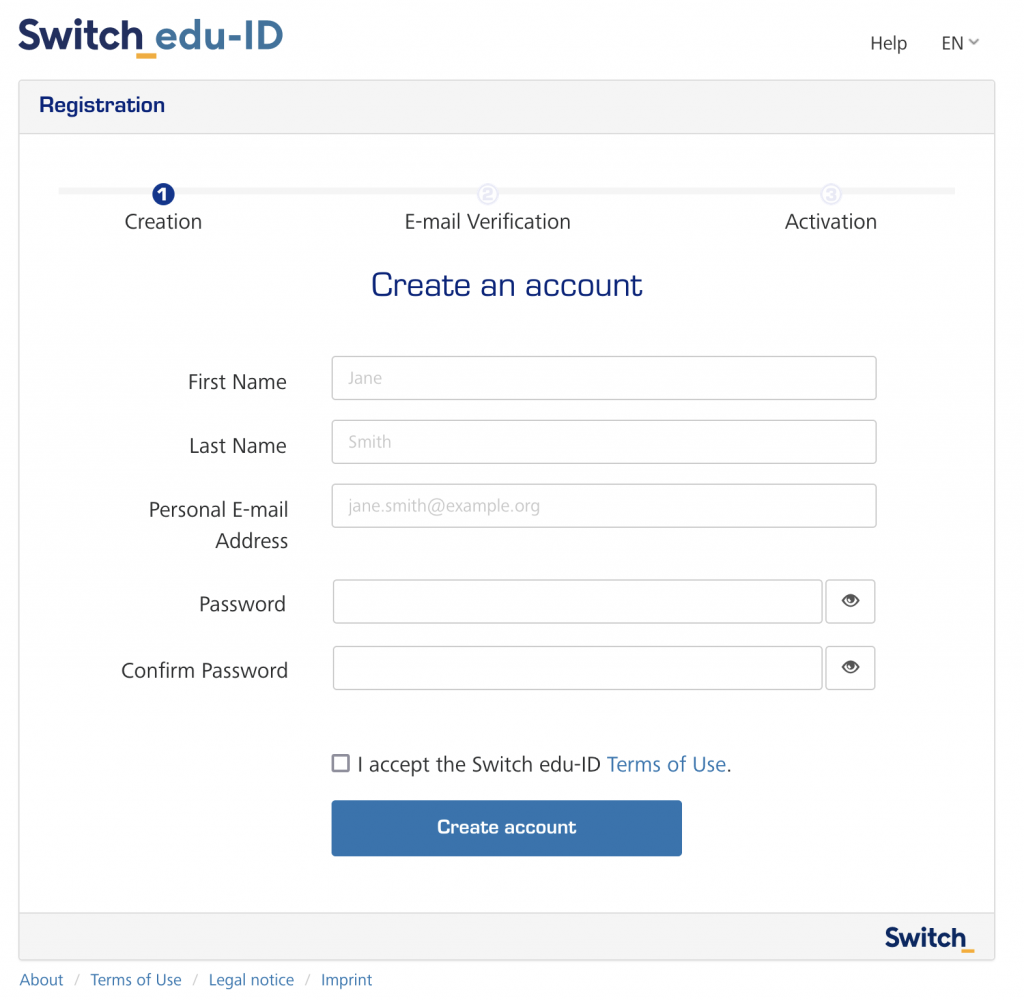Image resolution: width=1024 pixels, height=1001 pixels.
Task: Accept the Switch edu-ID Terms of Use checkbox
Action: (x=340, y=763)
